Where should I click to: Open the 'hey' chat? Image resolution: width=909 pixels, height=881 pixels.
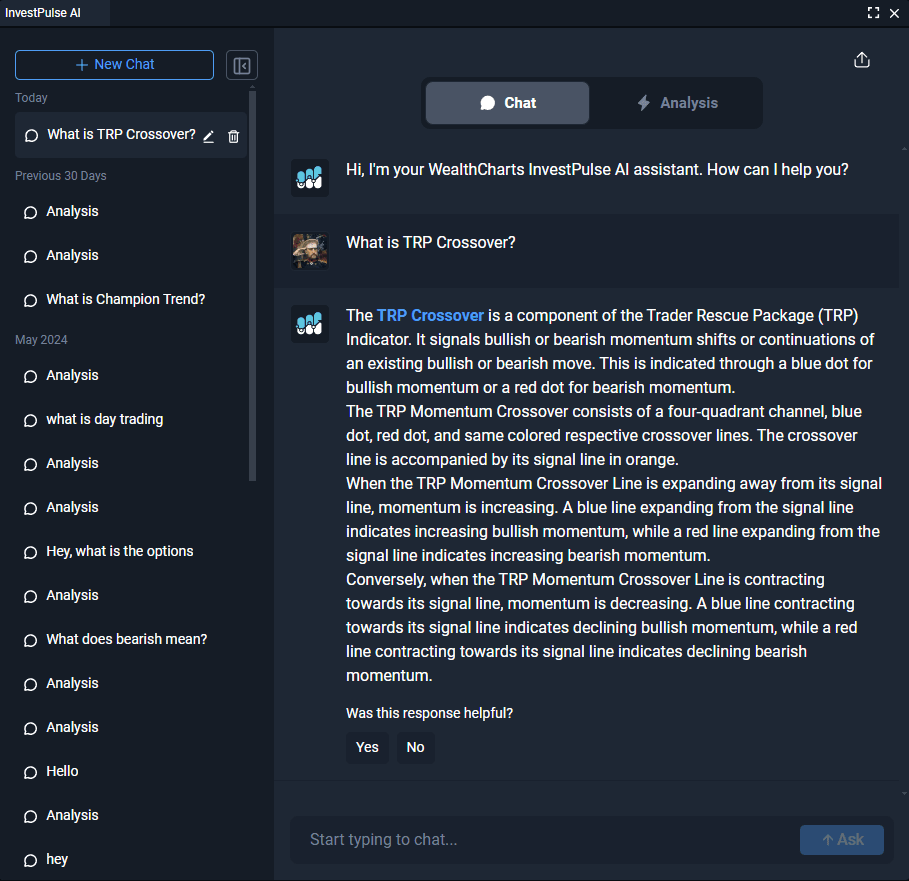57,859
